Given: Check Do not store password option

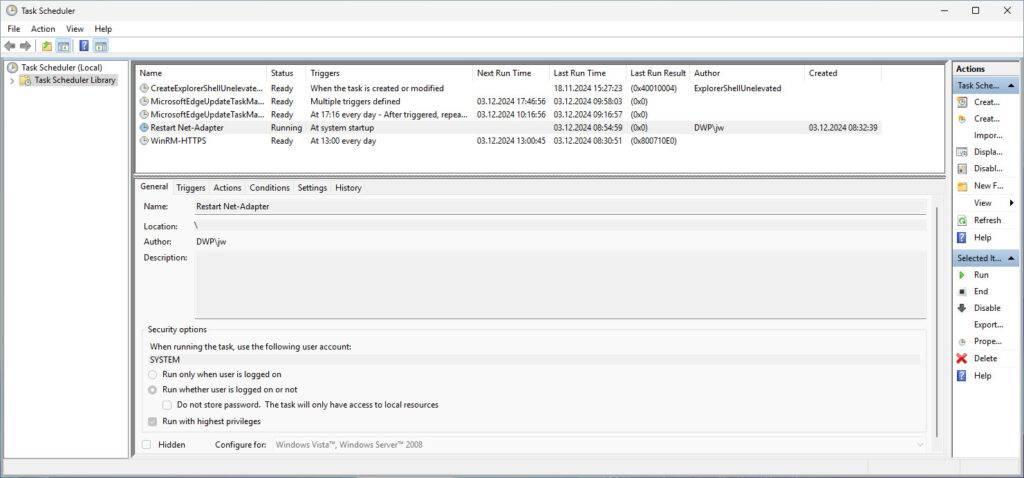Looking at the screenshot, I should (x=167, y=405).
